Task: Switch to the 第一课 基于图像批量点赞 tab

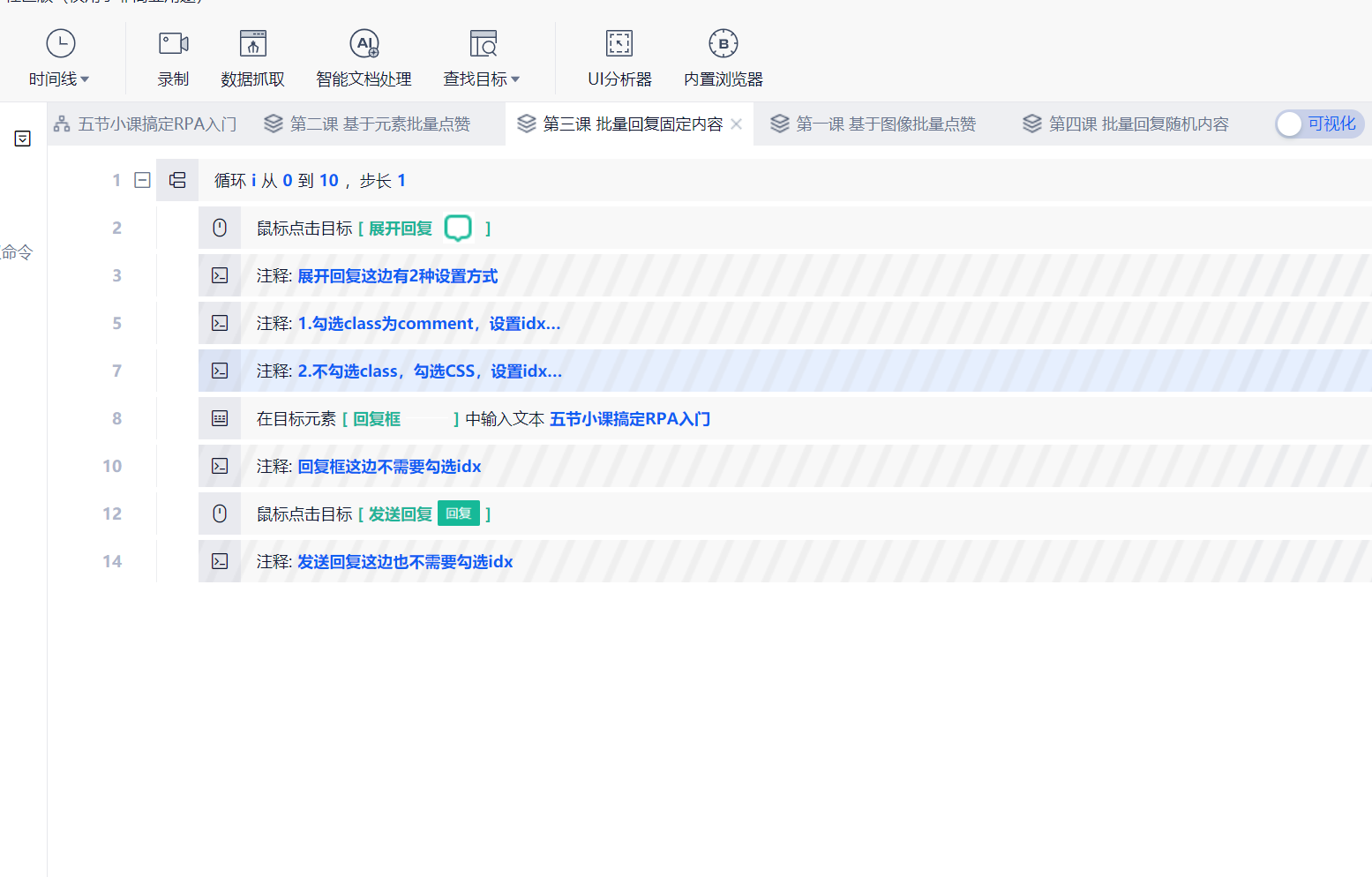Action: pyautogui.click(x=873, y=124)
